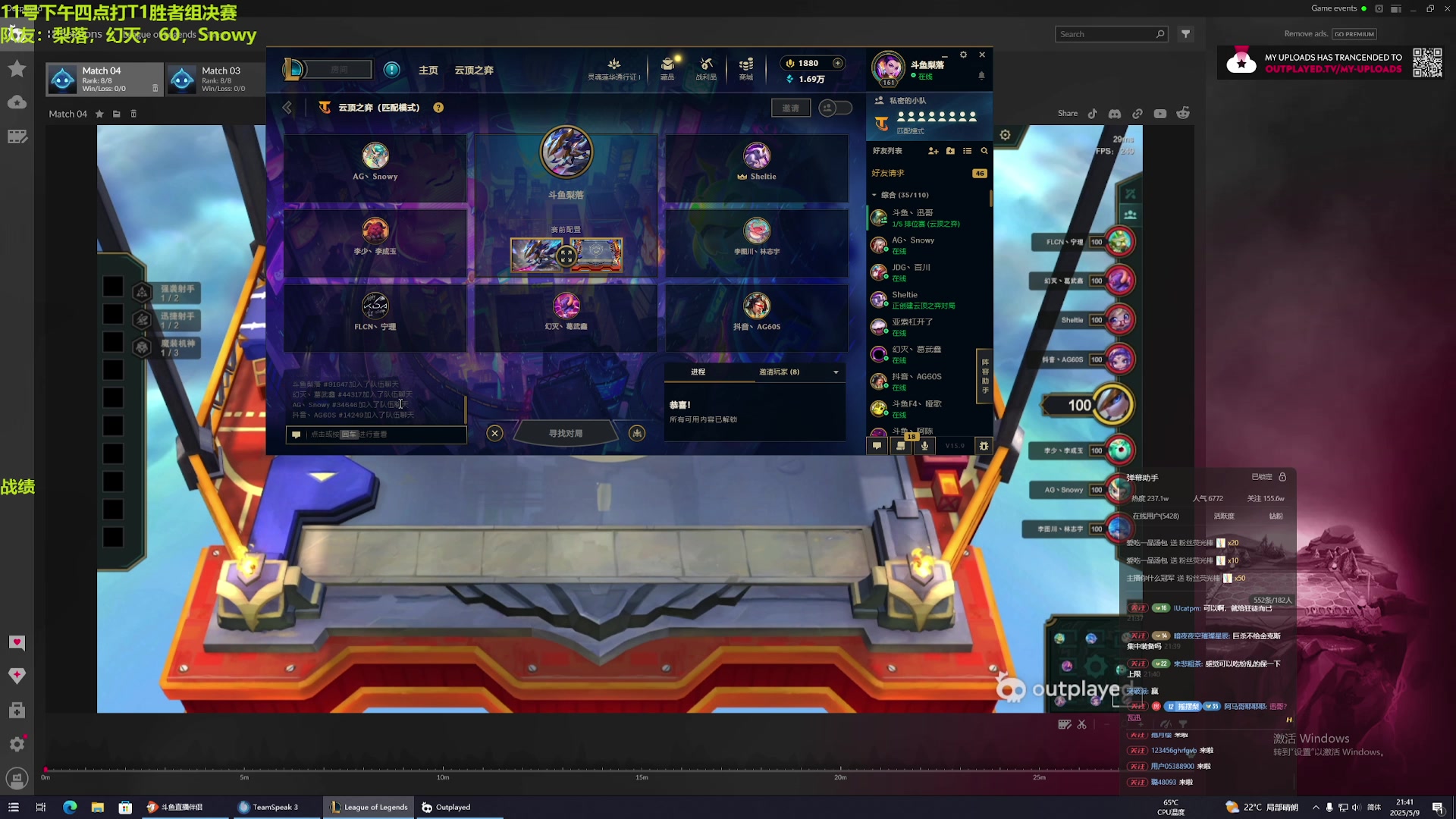
Task: Open Microsoft Edge from the taskbar
Action: [70, 807]
